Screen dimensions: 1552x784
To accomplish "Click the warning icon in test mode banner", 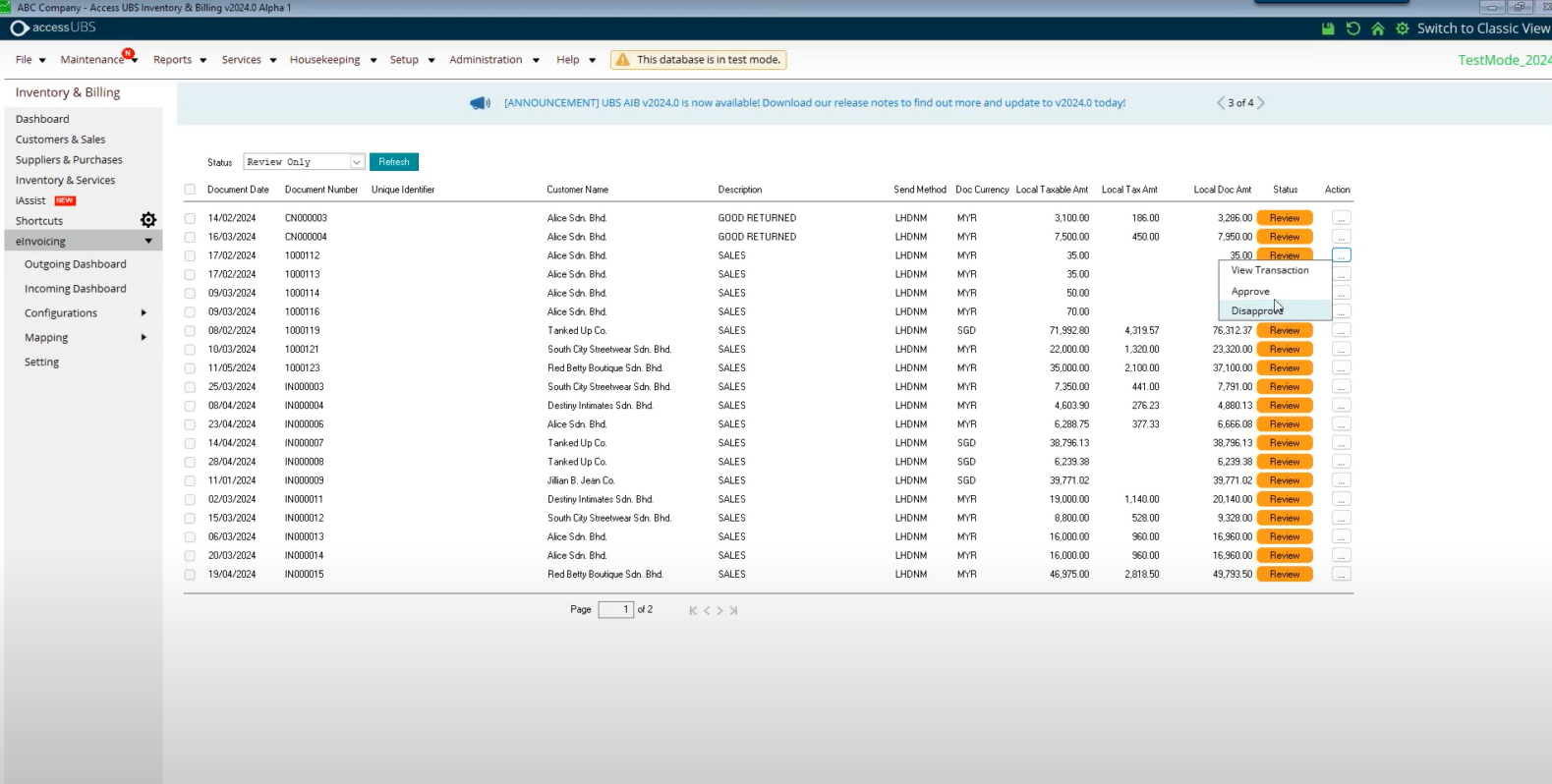I will click(622, 60).
